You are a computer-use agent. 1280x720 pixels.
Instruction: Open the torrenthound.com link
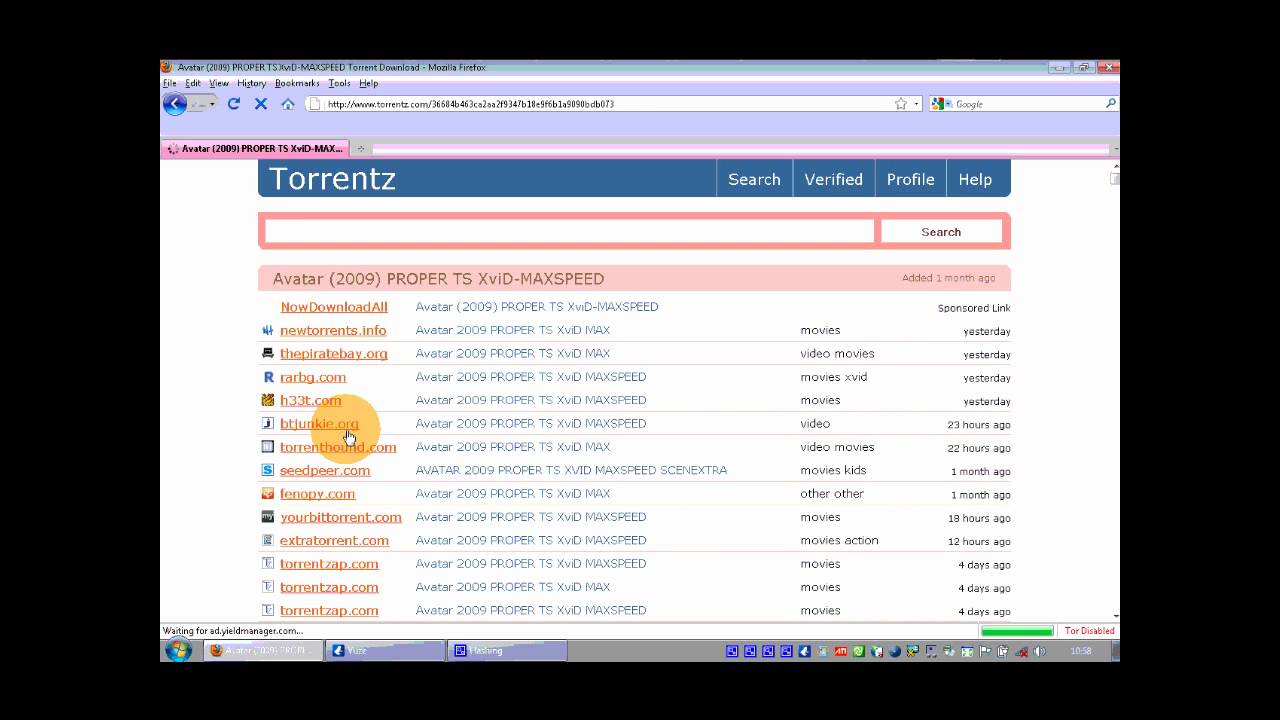338,447
